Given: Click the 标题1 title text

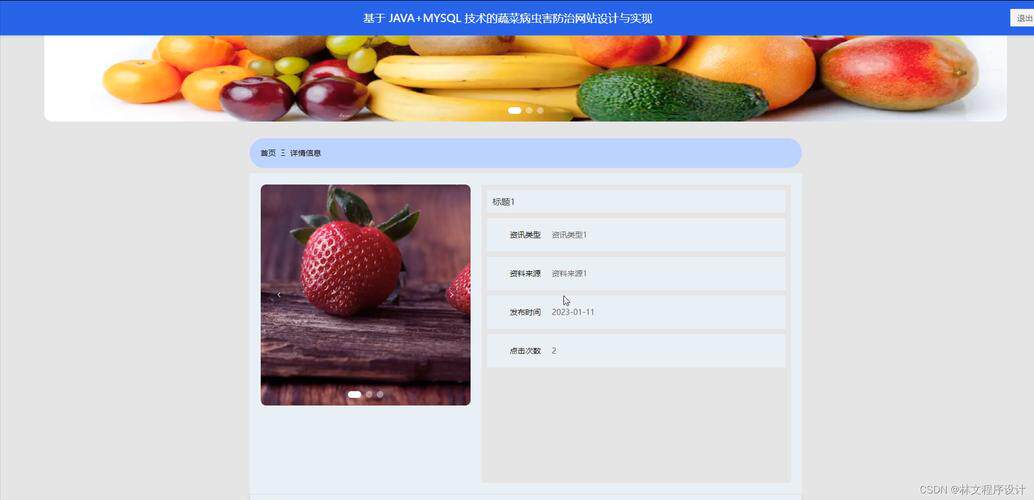Looking at the screenshot, I should point(503,202).
